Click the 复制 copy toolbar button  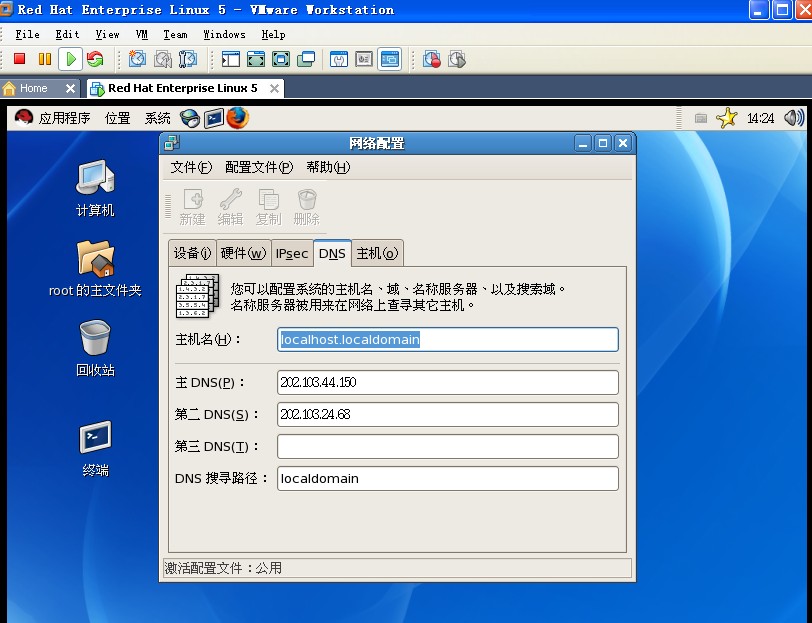pos(268,207)
